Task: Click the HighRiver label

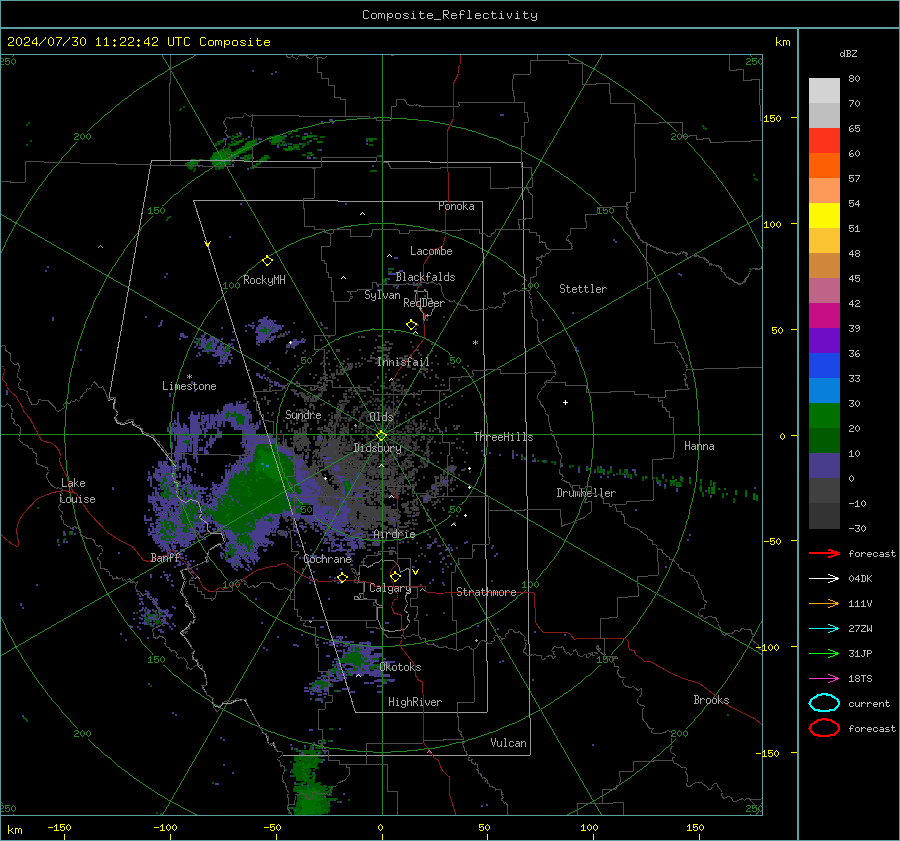Action: pyautogui.click(x=415, y=702)
